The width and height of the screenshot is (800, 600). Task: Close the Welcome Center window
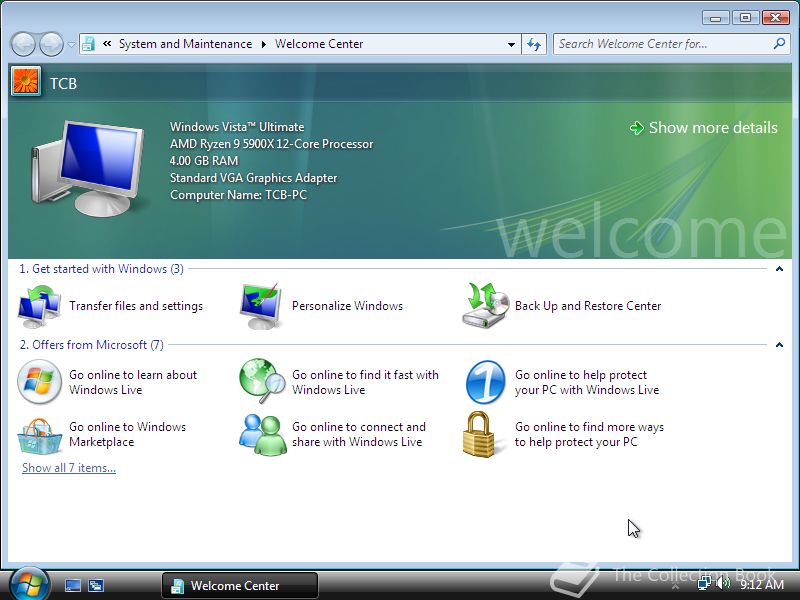pos(776,18)
